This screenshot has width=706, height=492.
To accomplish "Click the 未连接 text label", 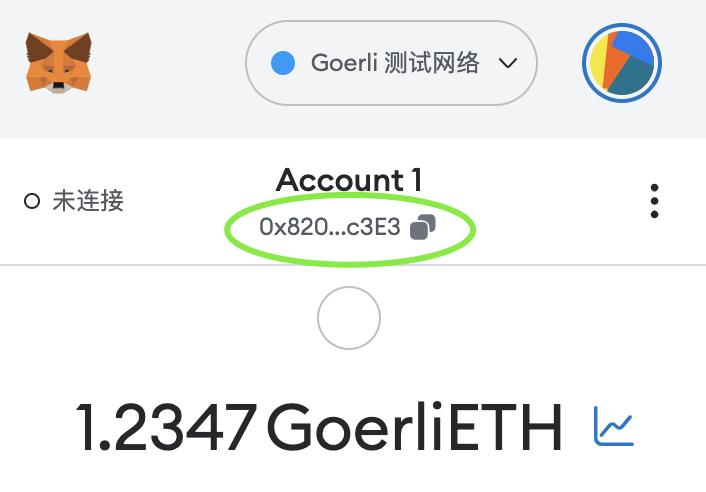I will point(88,201).
